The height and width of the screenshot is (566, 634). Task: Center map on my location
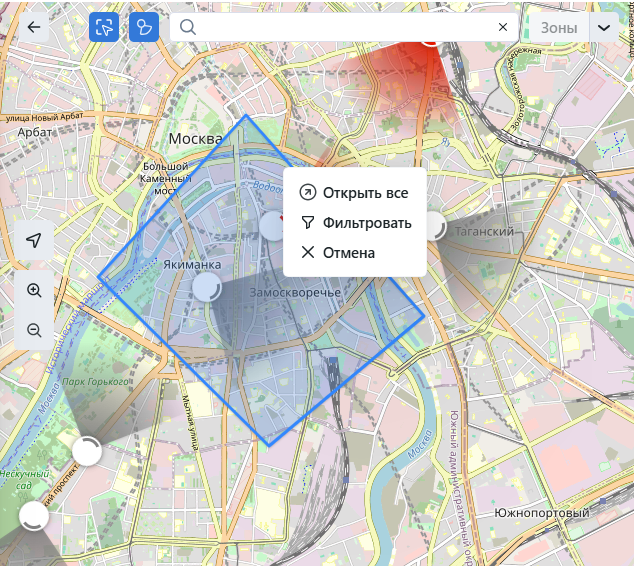click(34, 241)
